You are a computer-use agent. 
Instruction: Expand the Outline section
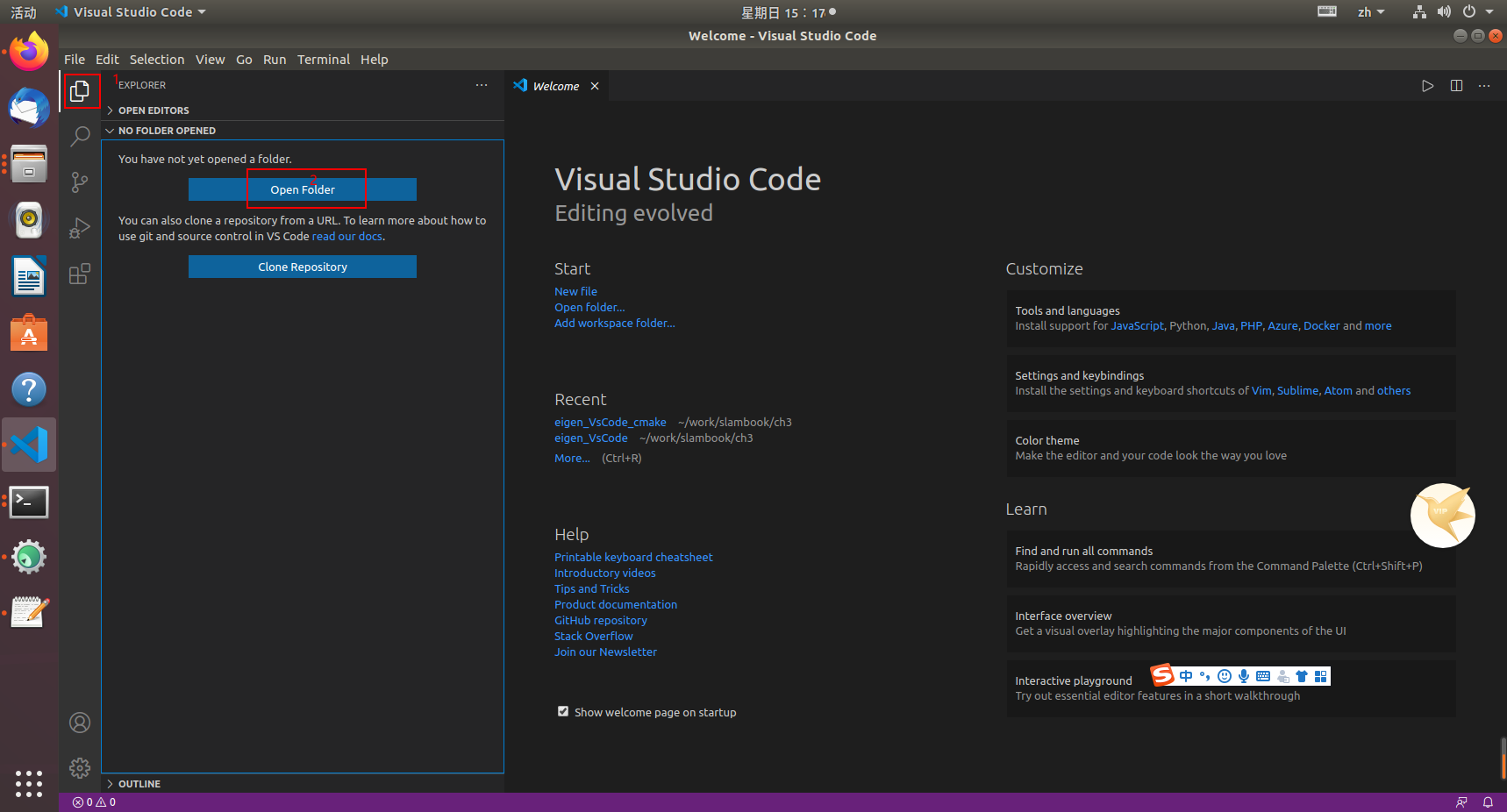coord(303,784)
